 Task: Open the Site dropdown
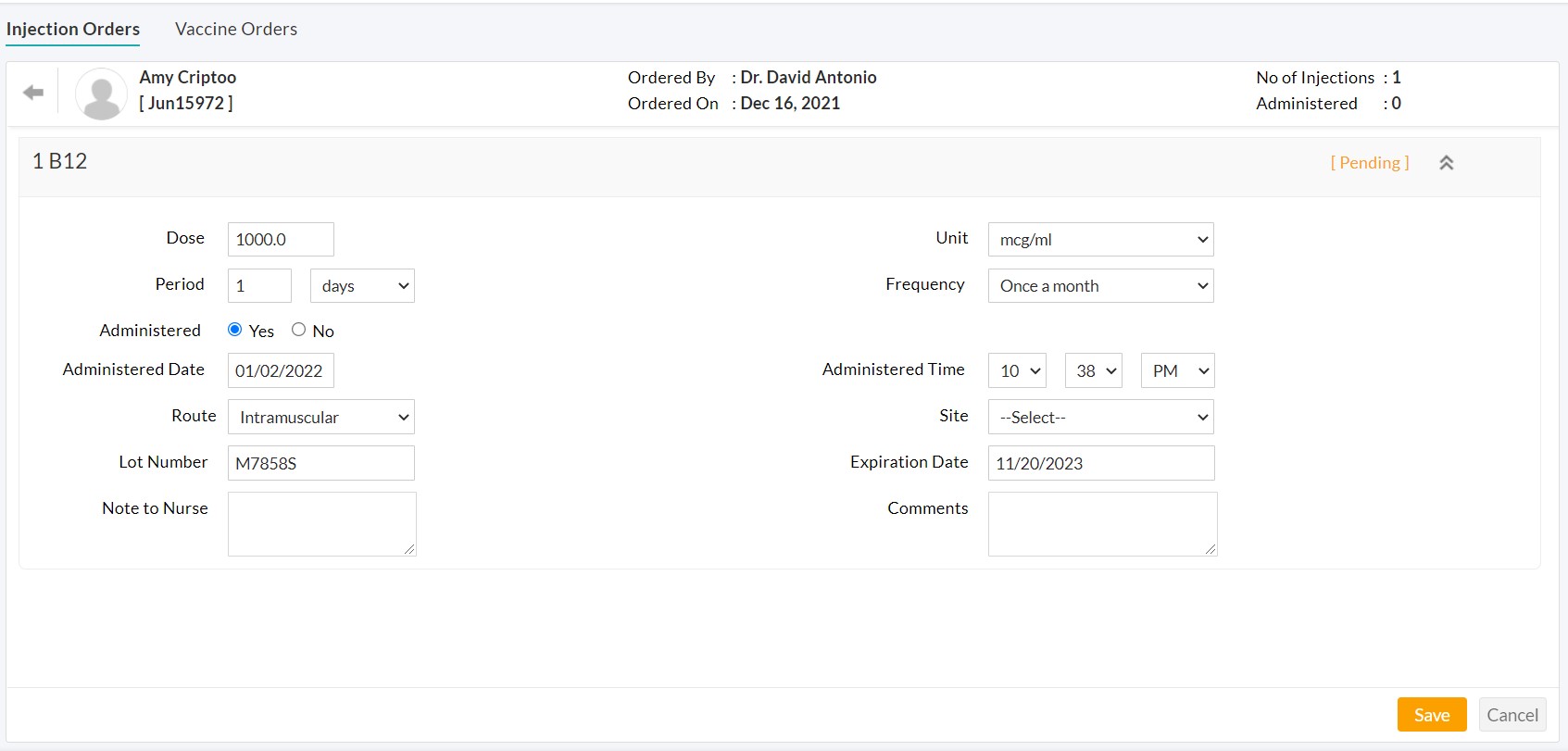point(1100,418)
